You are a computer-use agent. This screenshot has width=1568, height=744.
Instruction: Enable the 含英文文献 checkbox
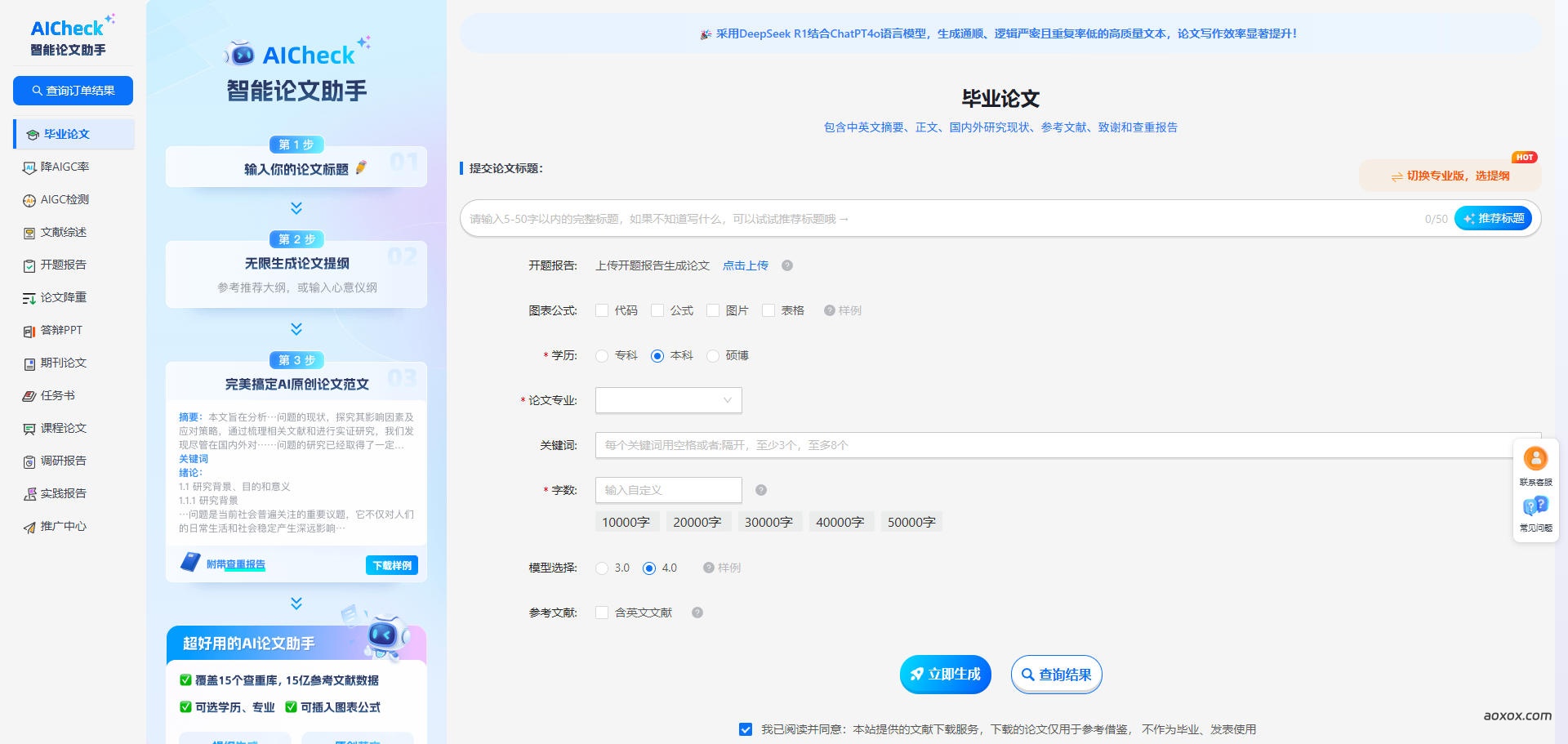[x=602, y=613]
